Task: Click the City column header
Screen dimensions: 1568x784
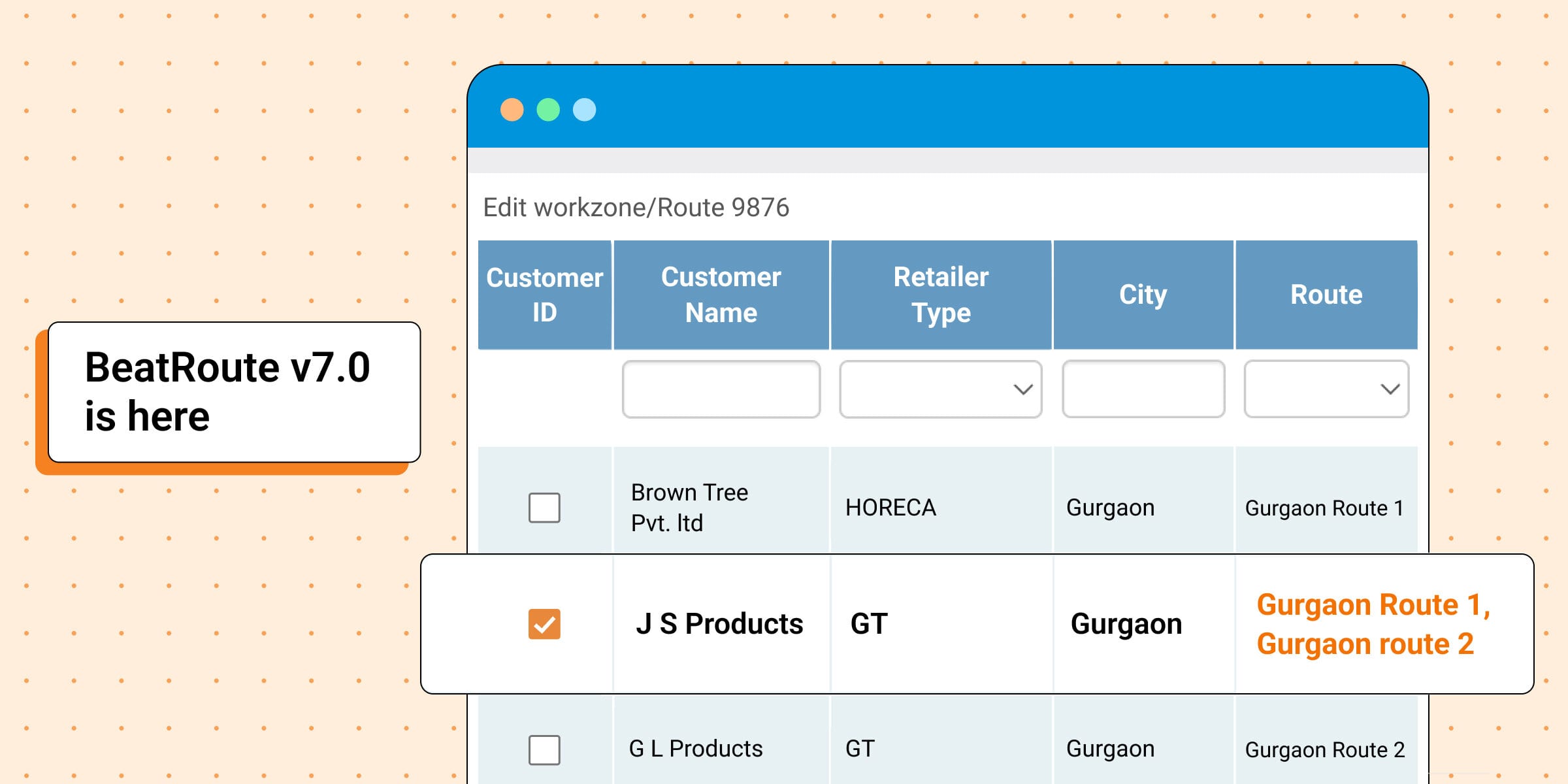Action: click(1143, 295)
